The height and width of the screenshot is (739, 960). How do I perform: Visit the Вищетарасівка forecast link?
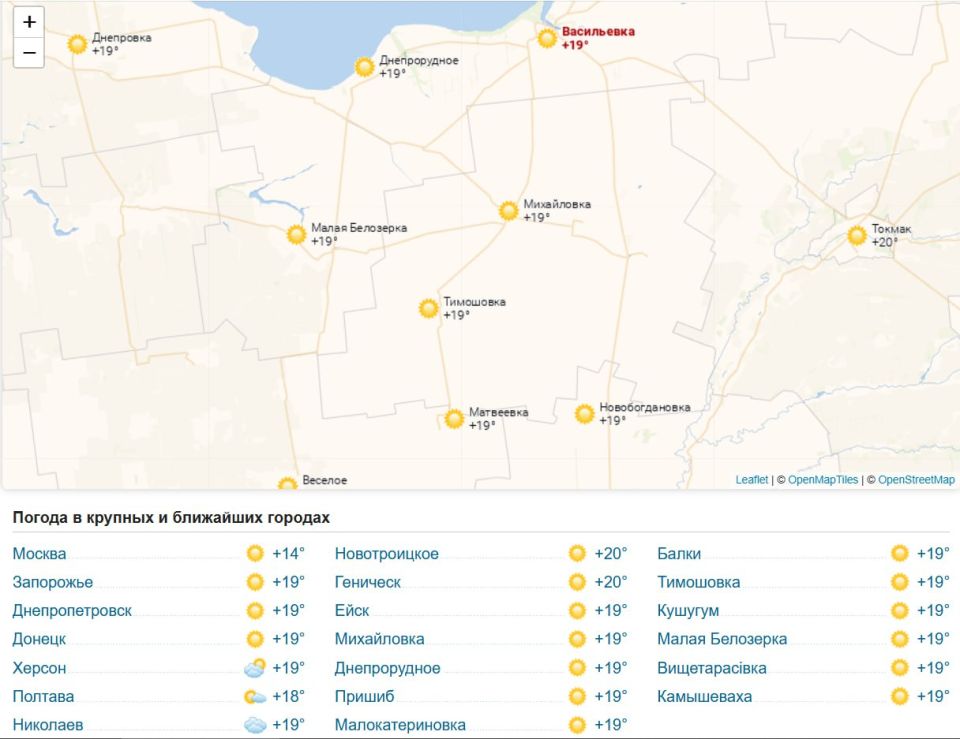click(x=712, y=668)
